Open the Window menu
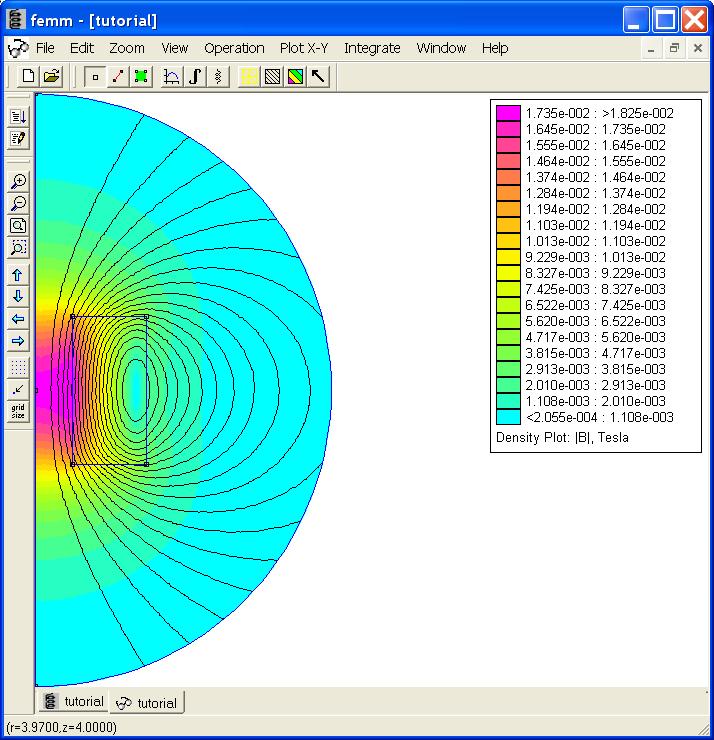This screenshot has height=740, width=714. pyautogui.click(x=441, y=48)
